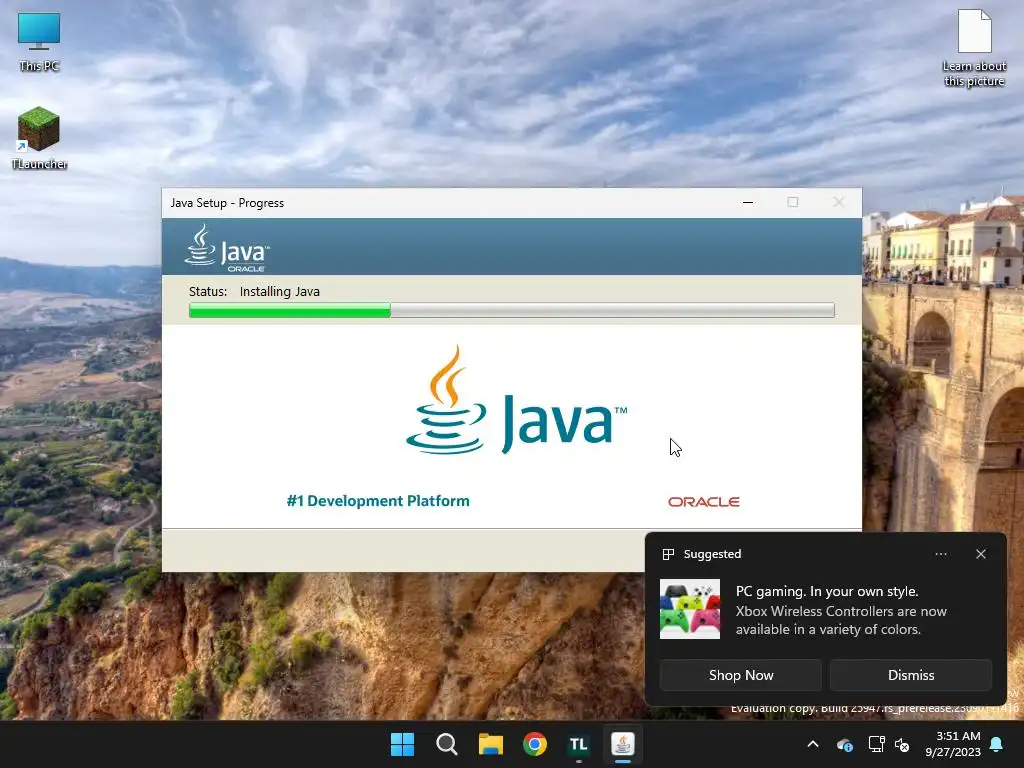Image resolution: width=1024 pixels, height=768 pixels.
Task: Dismiss the Xbox controller suggestion
Action: (910, 675)
